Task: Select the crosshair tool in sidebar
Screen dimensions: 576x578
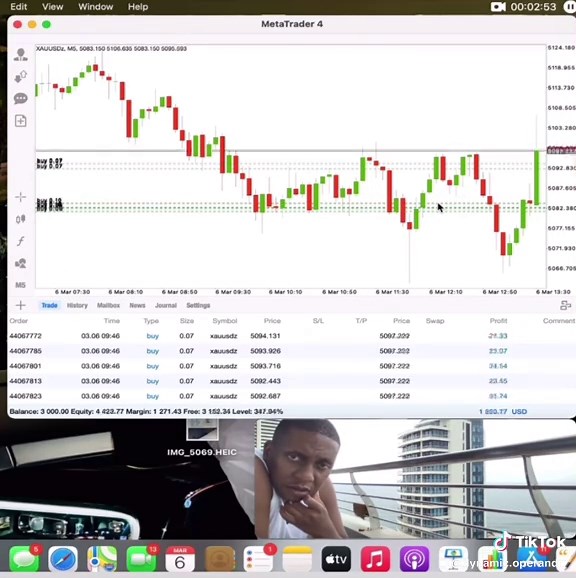Action: [21, 197]
